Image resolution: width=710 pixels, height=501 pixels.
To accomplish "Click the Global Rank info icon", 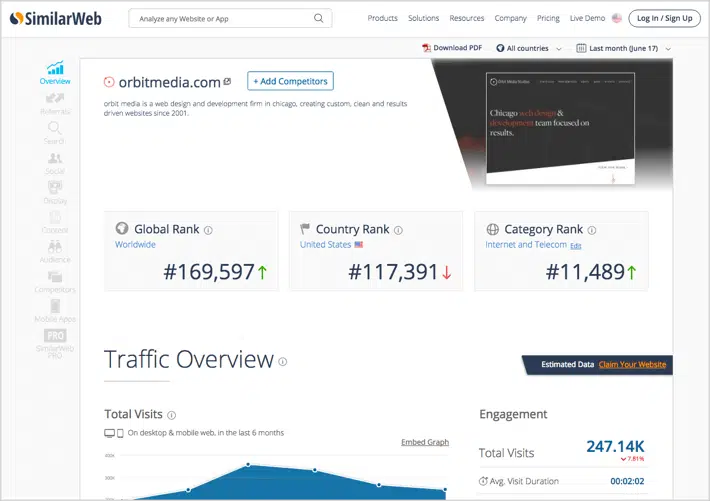I will [208, 230].
